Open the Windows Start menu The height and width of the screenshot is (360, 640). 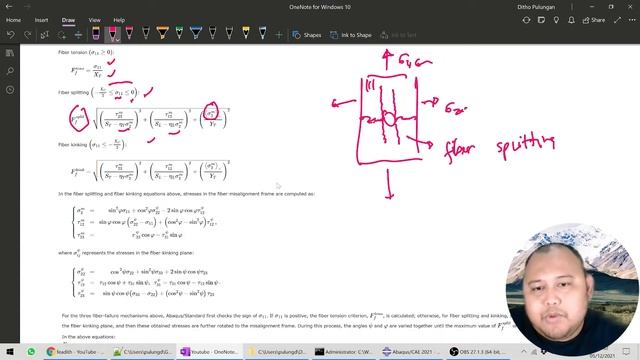click(x=10, y=351)
